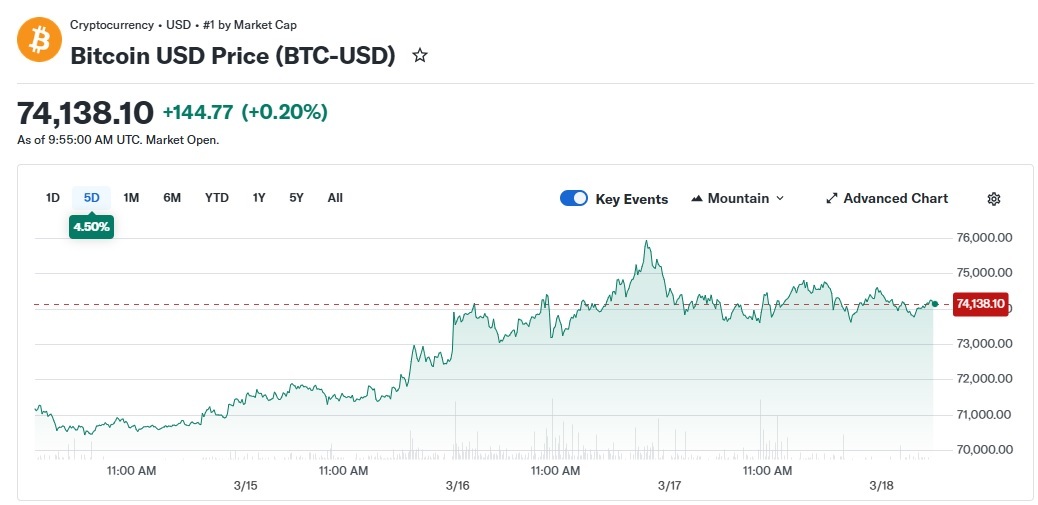The width and height of the screenshot is (1038, 505).
Task: Show the All time range
Action: tap(335, 198)
